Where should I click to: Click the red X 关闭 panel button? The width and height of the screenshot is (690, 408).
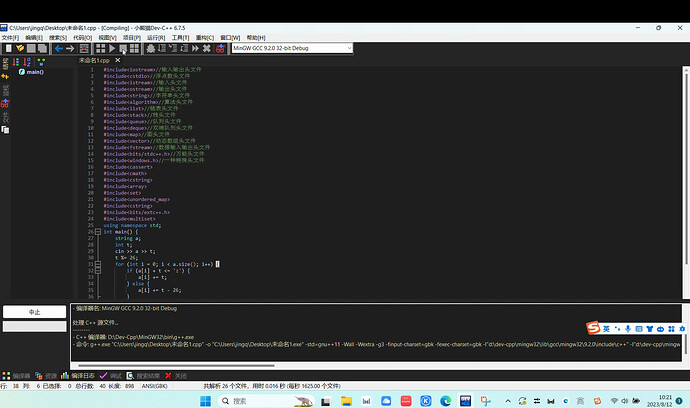click(x=176, y=376)
